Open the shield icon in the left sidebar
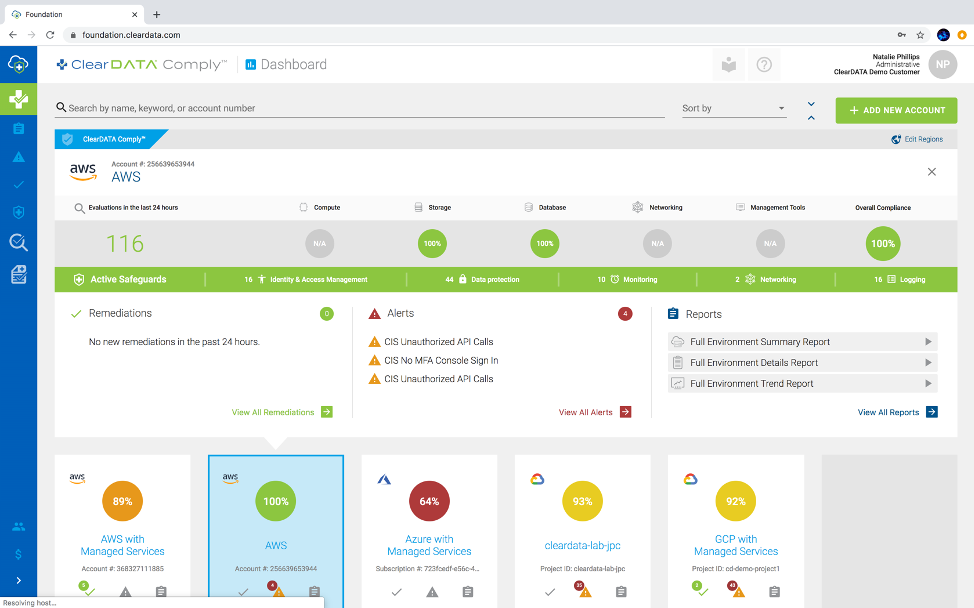Viewport: 974px width, 608px height. tap(19, 212)
